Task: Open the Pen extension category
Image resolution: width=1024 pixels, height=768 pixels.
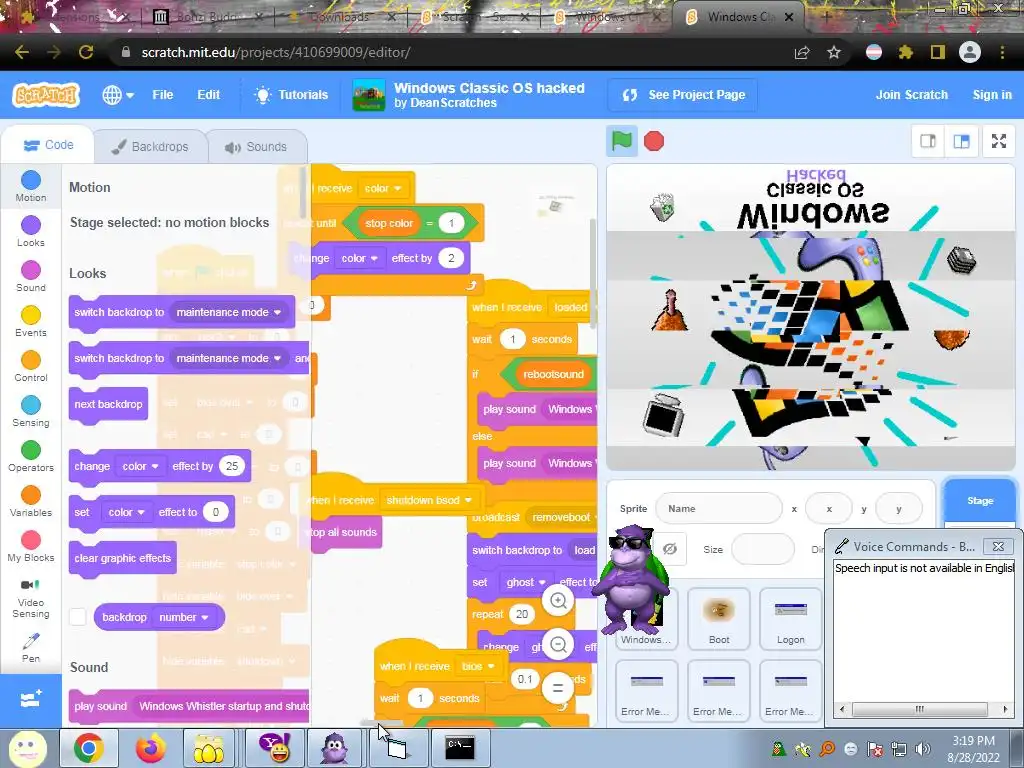Action: coord(31,647)
